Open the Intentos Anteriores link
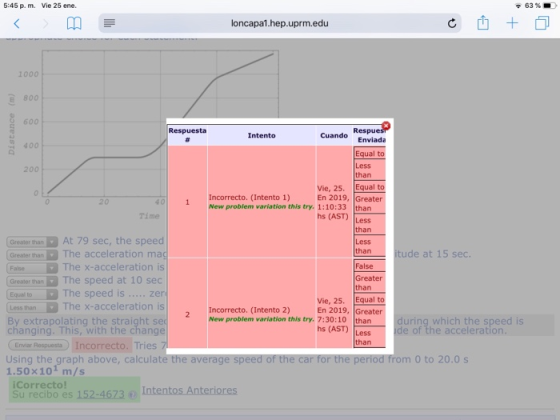This screenshot has width=560, height=420. point(189,390)
